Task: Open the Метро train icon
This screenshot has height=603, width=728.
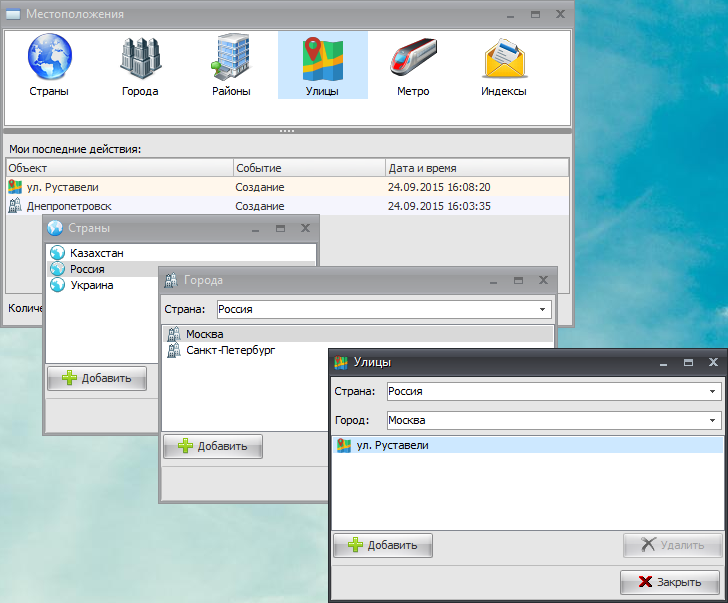Action: (x=412, y=64)
